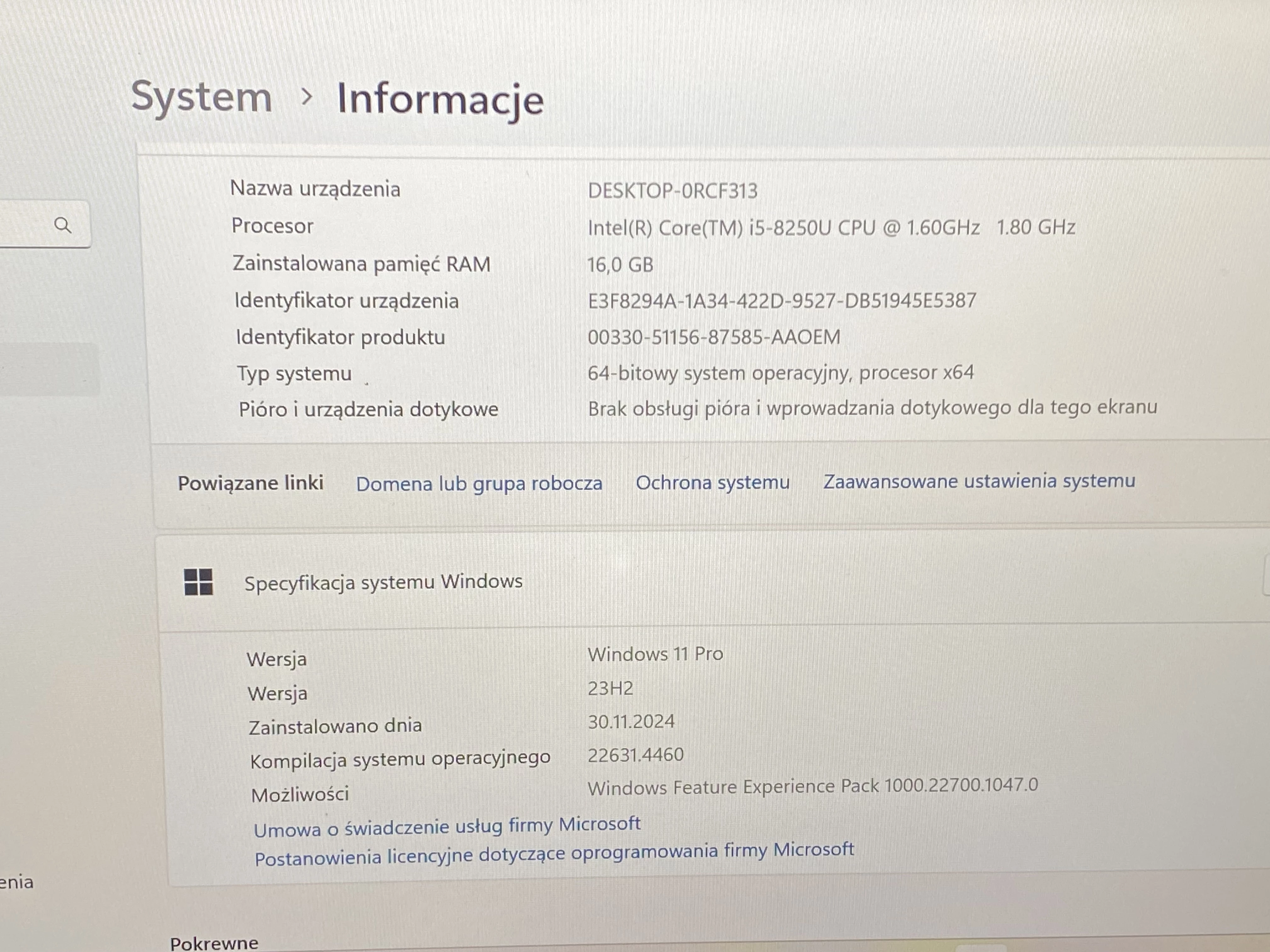Click Typ systemu label

pos(295,374)
